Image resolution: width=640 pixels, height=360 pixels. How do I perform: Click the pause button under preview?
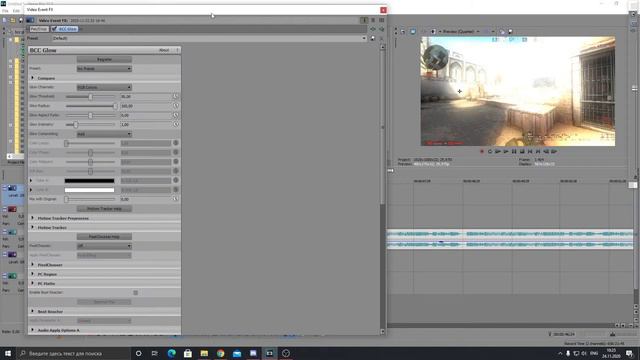tap(514, 151)
